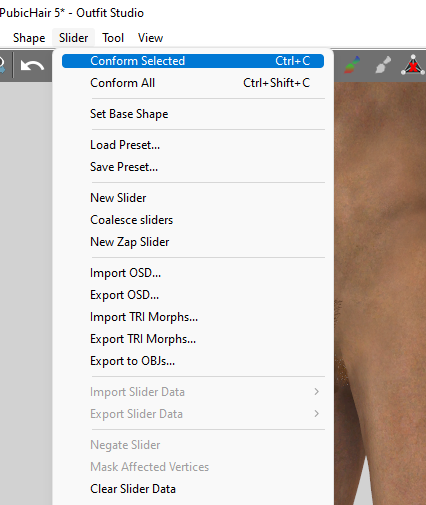426x505 pixels.
Task: Select the gray paint brush toolbar icon
Action: (383, 65)
